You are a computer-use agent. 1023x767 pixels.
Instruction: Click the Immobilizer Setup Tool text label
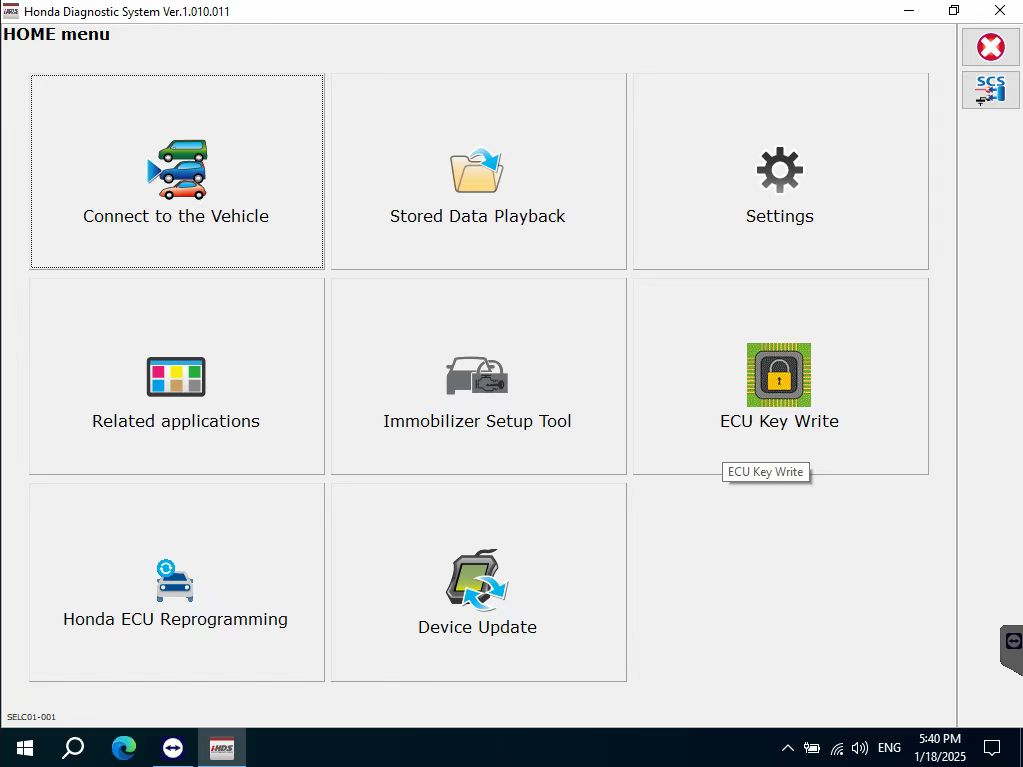477,421
